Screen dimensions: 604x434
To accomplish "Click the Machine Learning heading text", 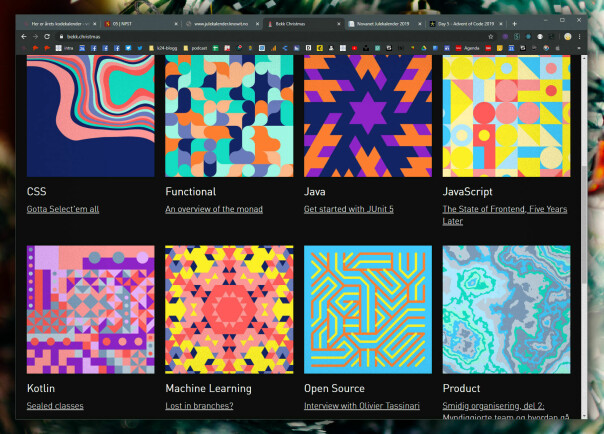I will tap(208, 389).
